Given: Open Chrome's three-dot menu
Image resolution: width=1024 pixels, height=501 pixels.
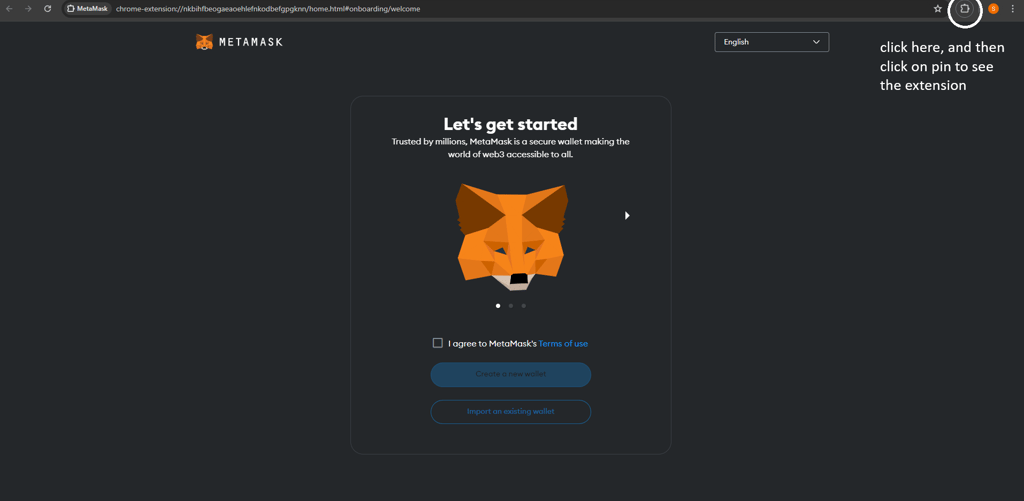Looking at the screenshot, I should [x=1013, y=9].
